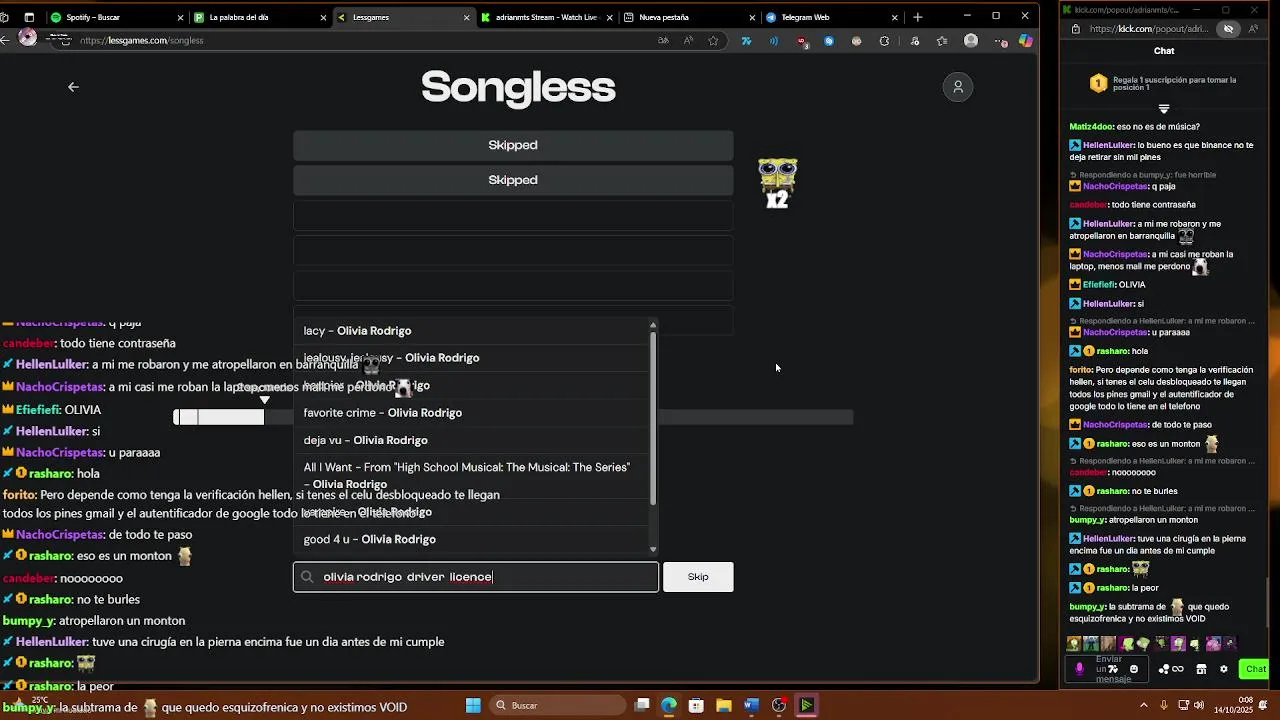
Task: Open the Kick chat shop icon
Action: (x=1201, y=669)
